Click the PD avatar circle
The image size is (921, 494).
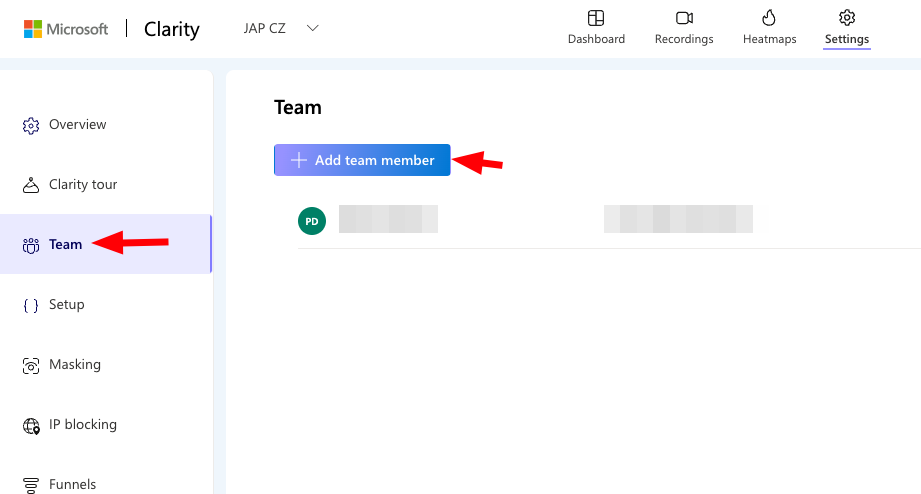[x=312, y=221]
